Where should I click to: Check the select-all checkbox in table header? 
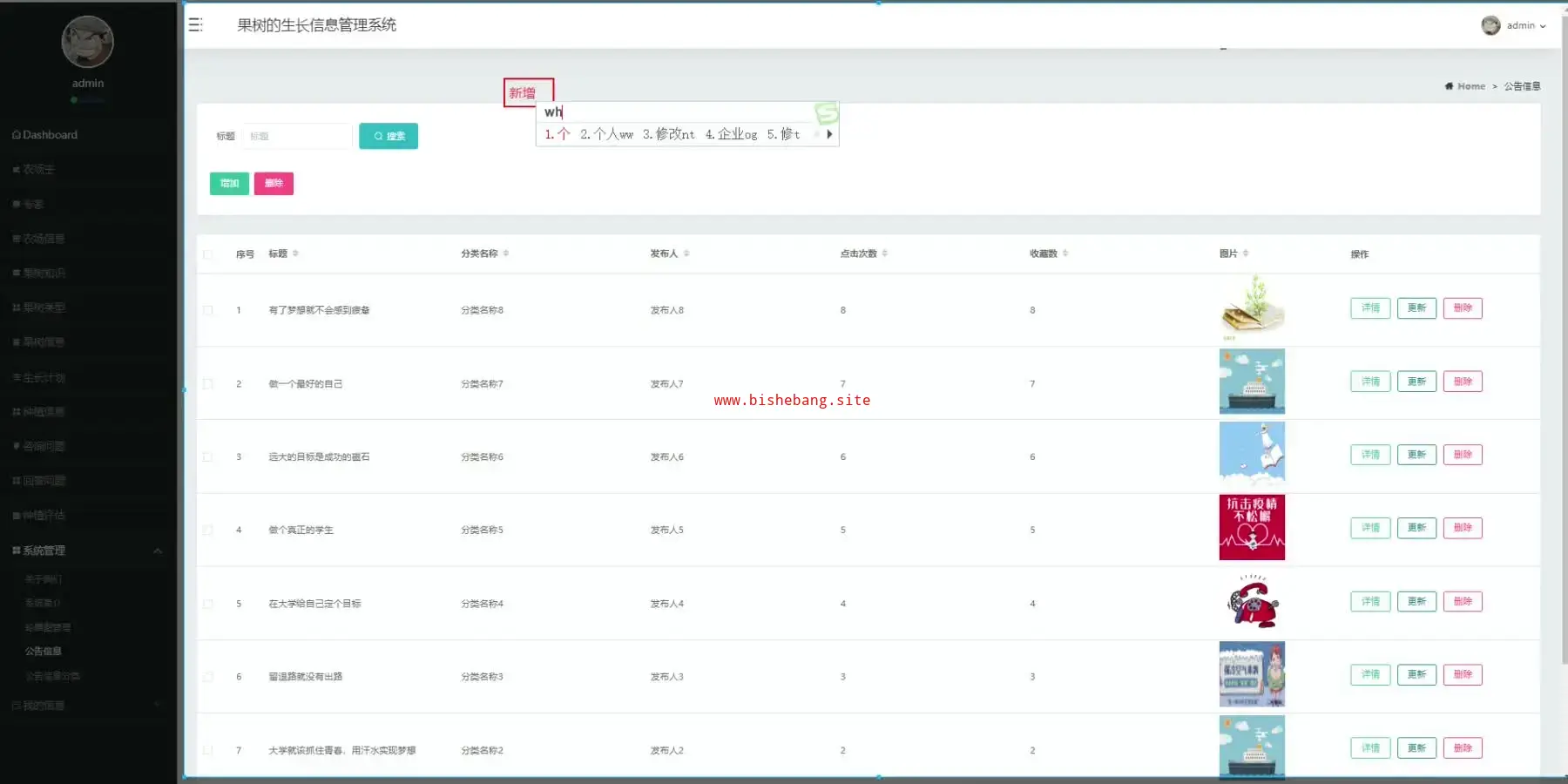pos(208,254)
